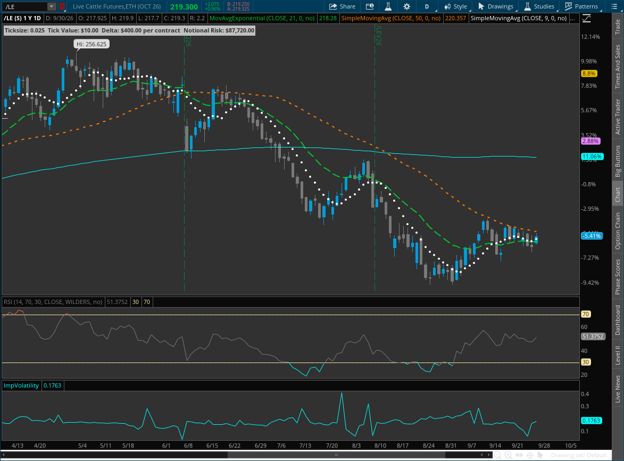Open the Studies menu

click(539, 6)
